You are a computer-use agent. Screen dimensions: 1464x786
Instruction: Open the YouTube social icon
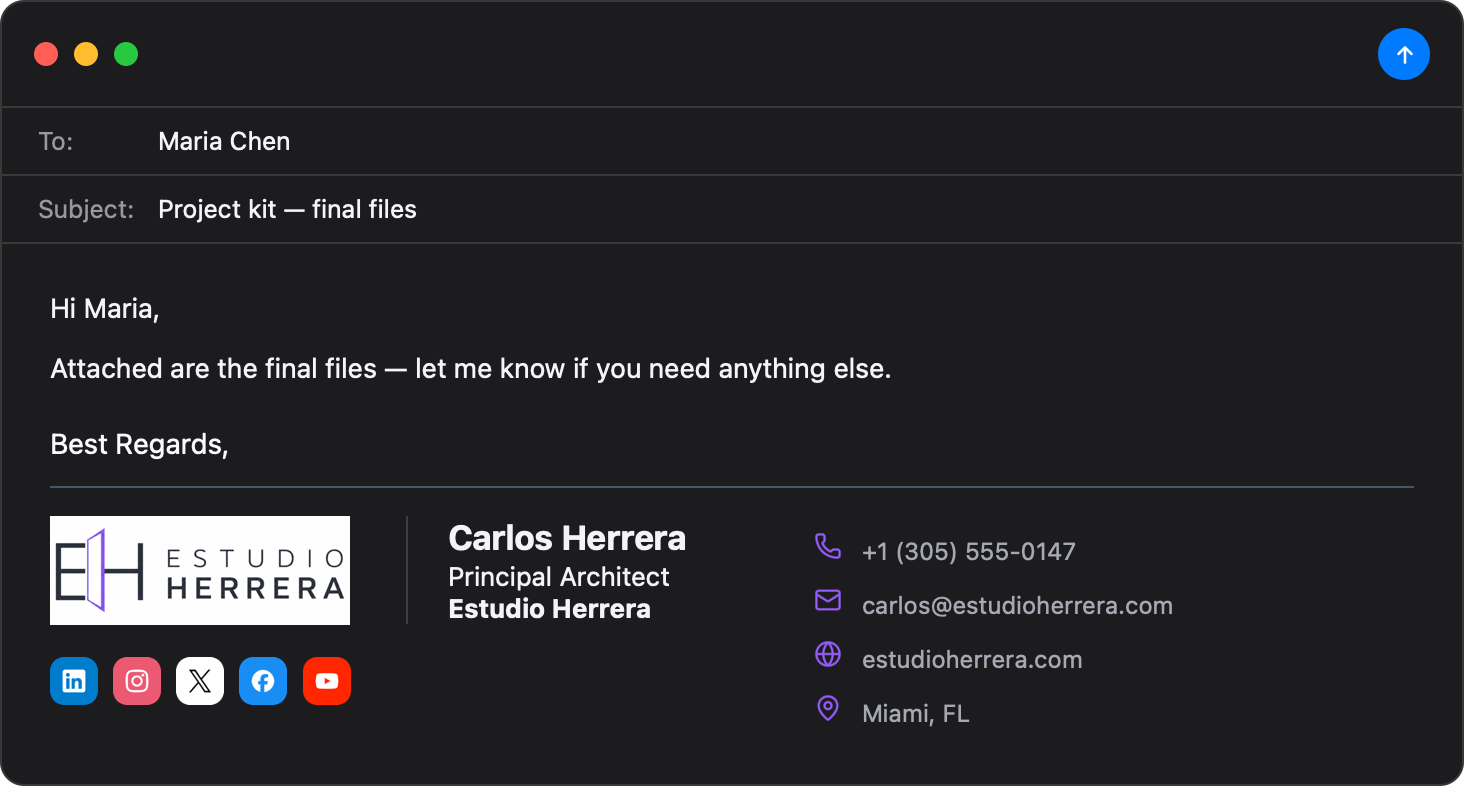[x=327, y=681]
